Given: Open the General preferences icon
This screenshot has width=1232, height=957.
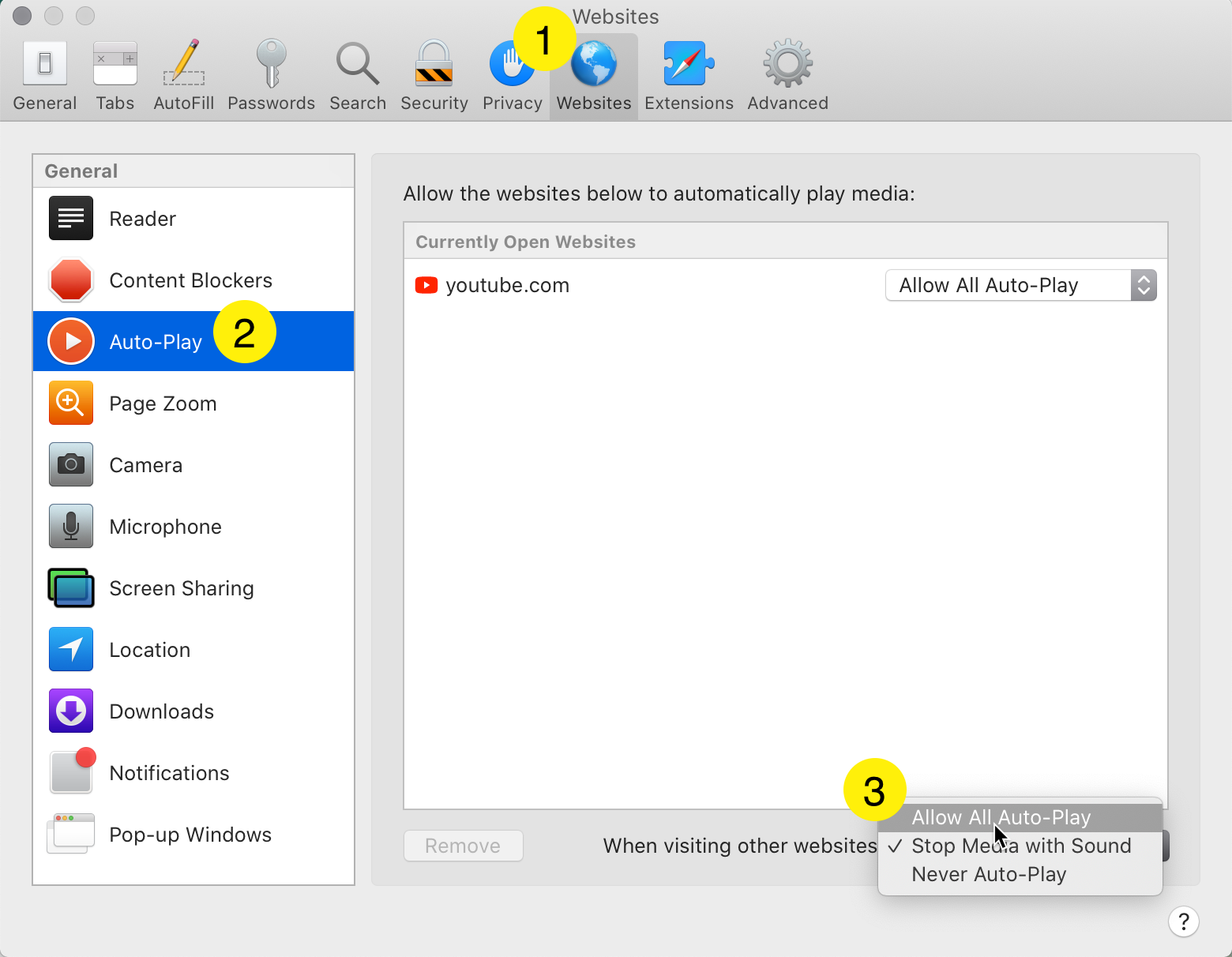Looking at the screenshot, I should (45, 64).
